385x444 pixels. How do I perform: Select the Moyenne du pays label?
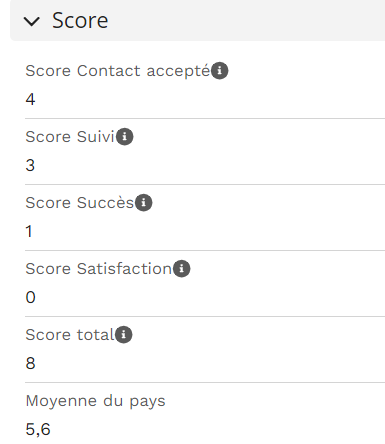pyautogui.click(x=95, y=401)
